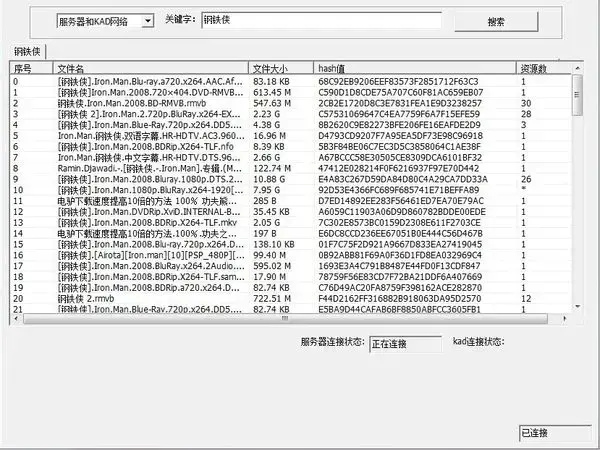600x450 pixels.
Task: Select Ramin.Djawadi soundtrack album row
Action: click(x=150, y=168)
